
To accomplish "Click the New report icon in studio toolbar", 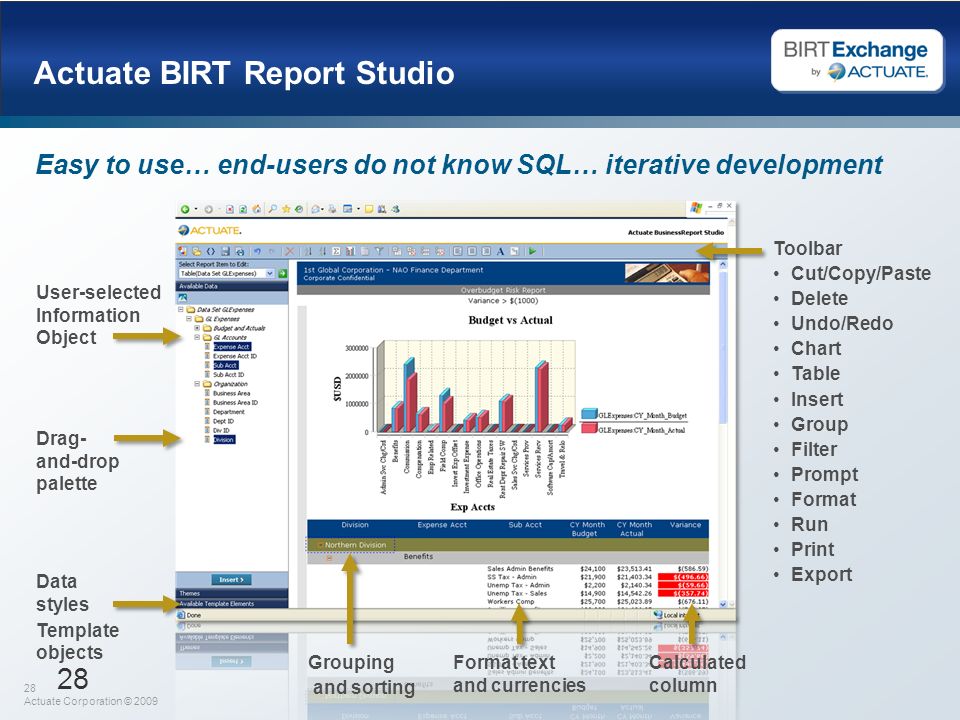I will pos(182,251).
